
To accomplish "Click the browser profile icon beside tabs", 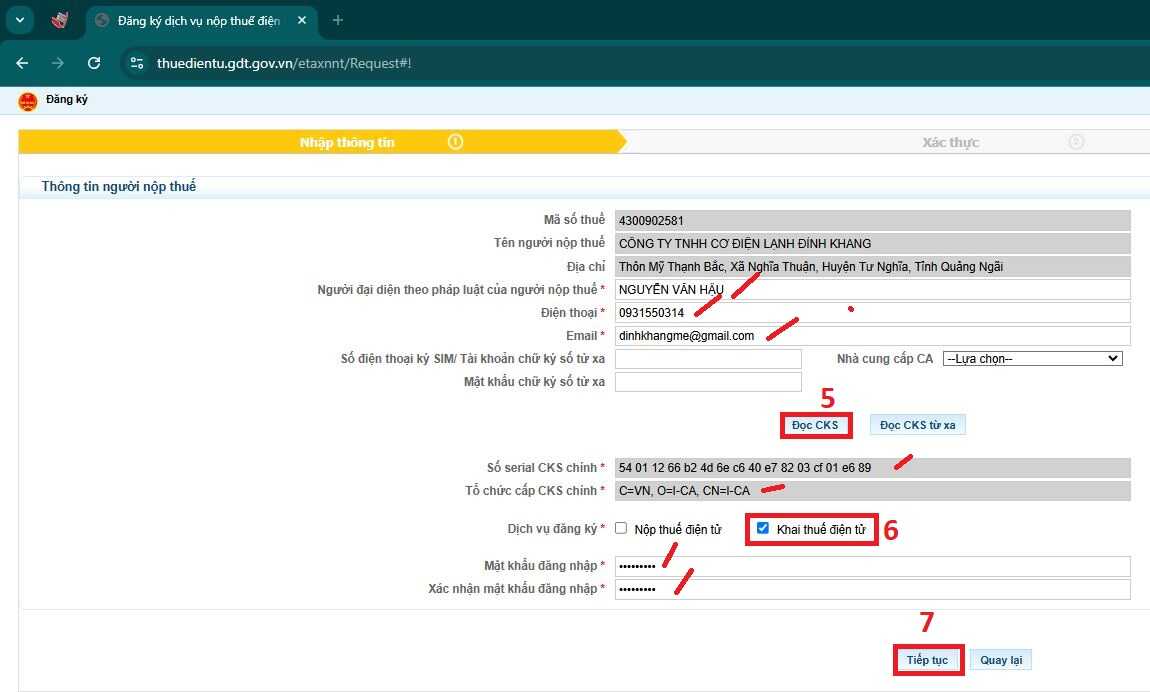I will coord(60,20).
